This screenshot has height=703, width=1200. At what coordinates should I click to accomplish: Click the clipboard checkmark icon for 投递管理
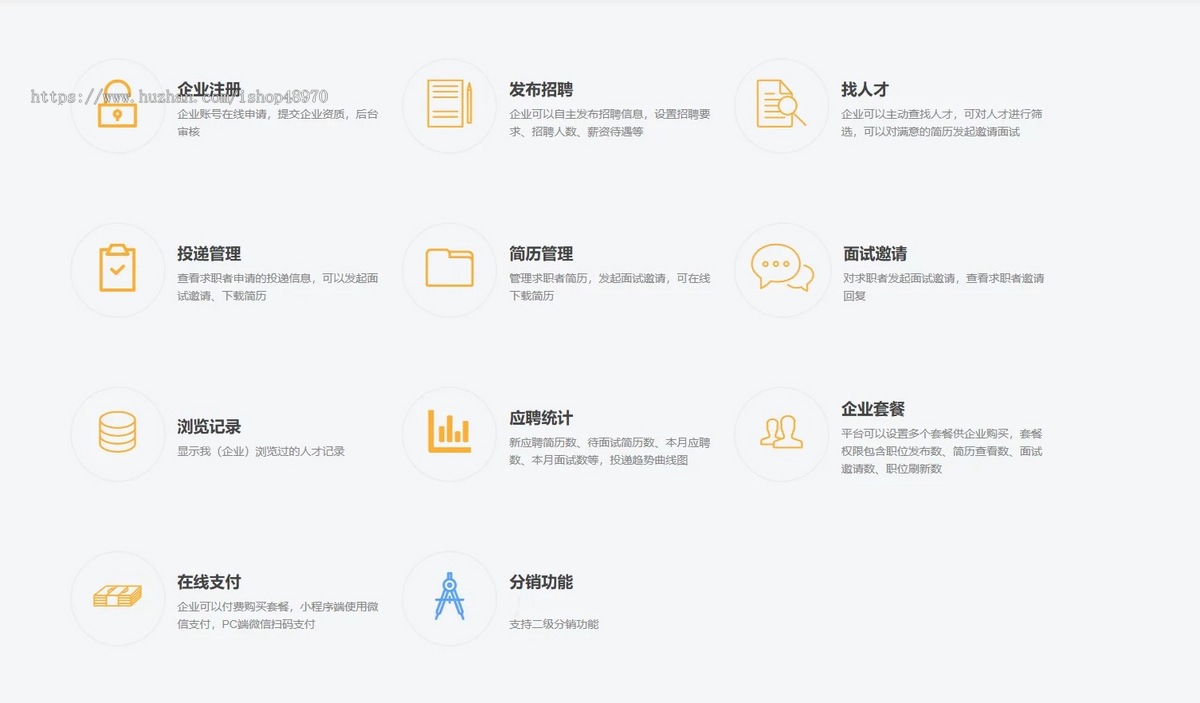[x=117, y=269]
